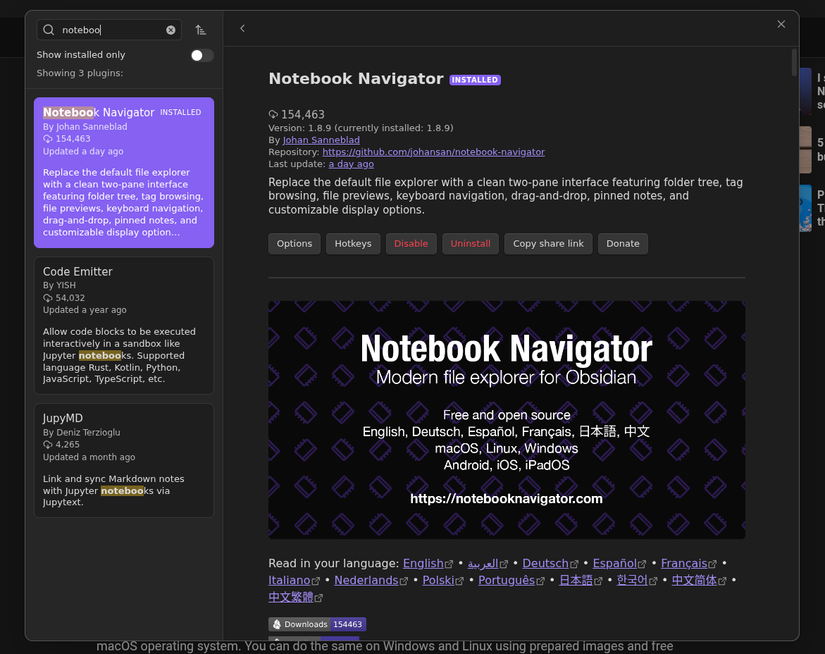The height and width of the screenshot is (654, 825).
Task: Toggle the Show installed only switch
Action: [201, 55]
